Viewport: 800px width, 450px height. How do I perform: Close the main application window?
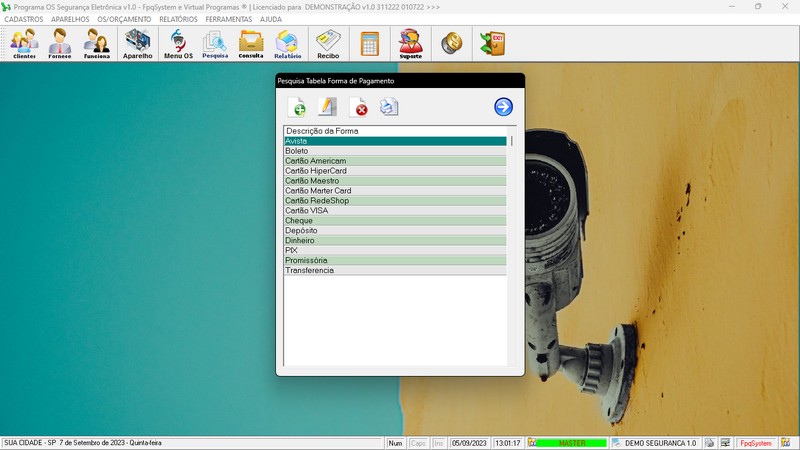coord(785,7)
